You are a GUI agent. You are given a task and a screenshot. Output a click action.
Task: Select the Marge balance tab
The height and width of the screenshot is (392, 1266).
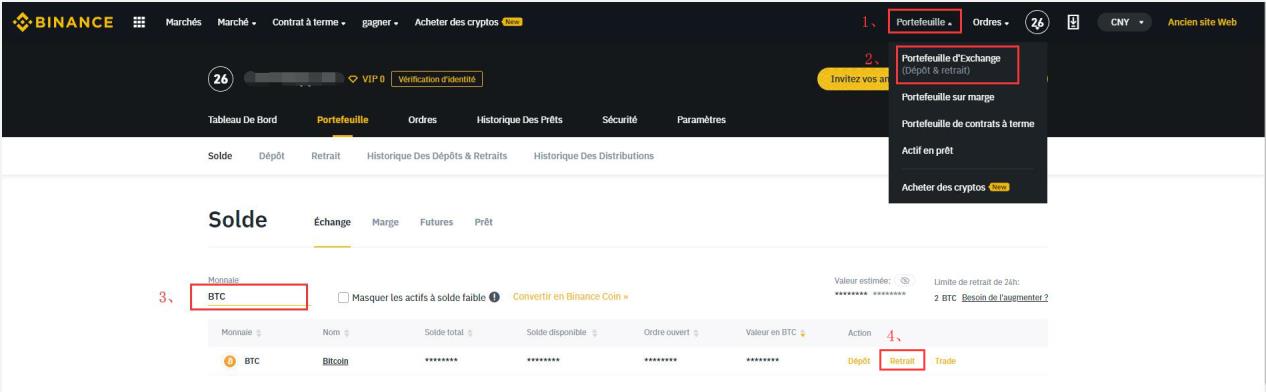click(385, 221)
